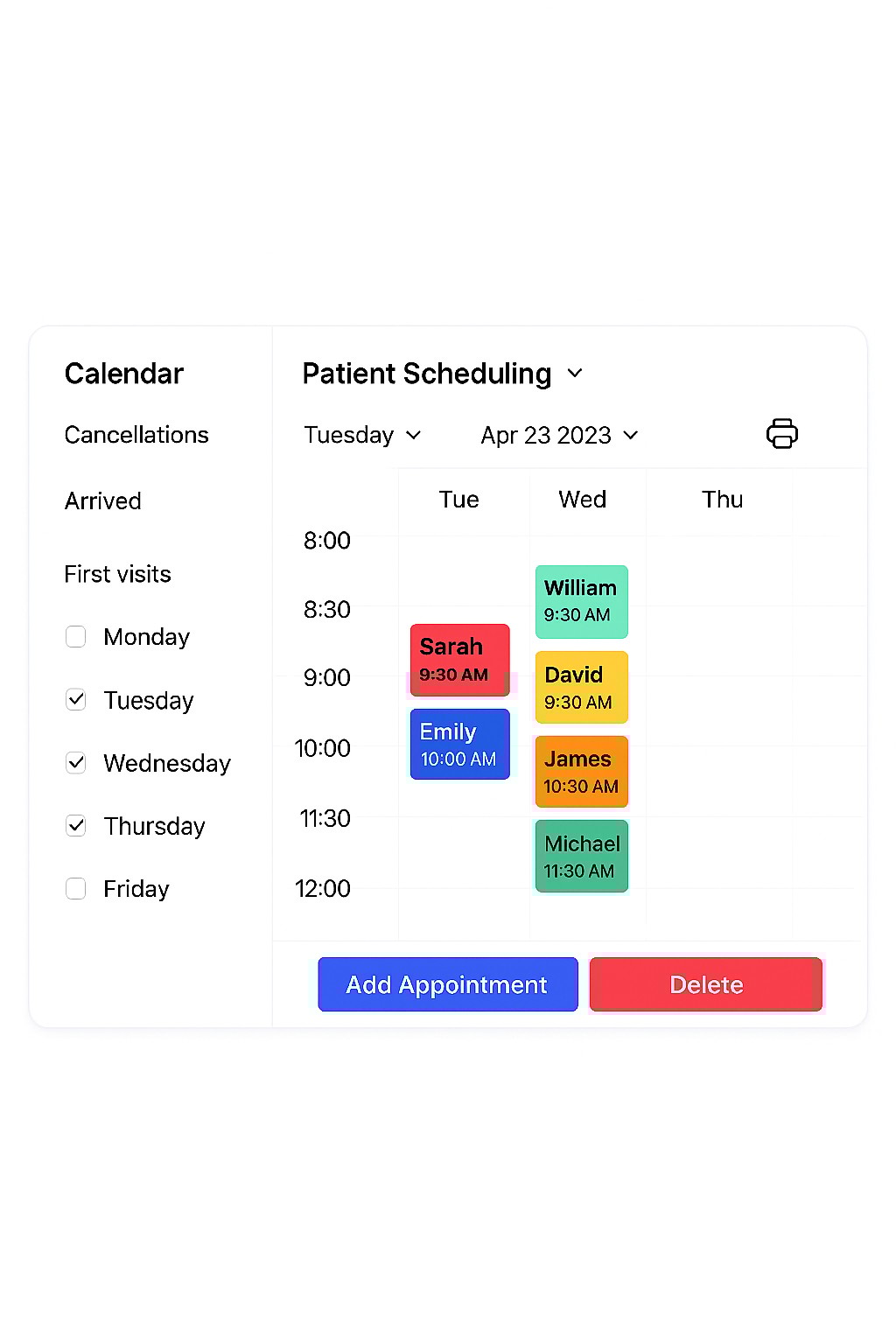Select First visits in the sidebar
Image resolution: width=896 pixels, height=1344 pixels.
(117, 574)
